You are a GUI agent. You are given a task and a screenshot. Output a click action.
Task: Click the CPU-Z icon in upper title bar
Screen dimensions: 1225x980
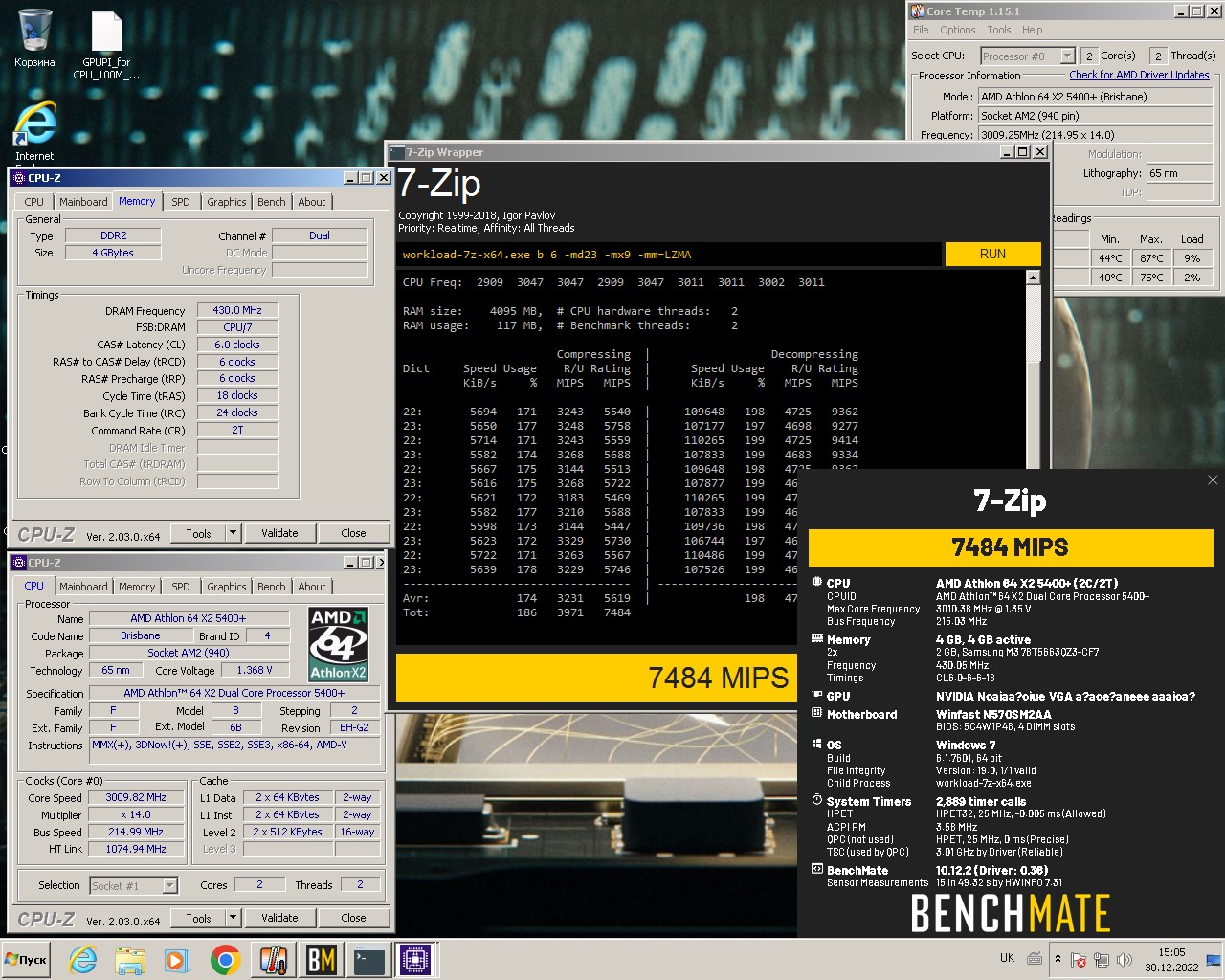pyautogui.click(x=19, y=178)
